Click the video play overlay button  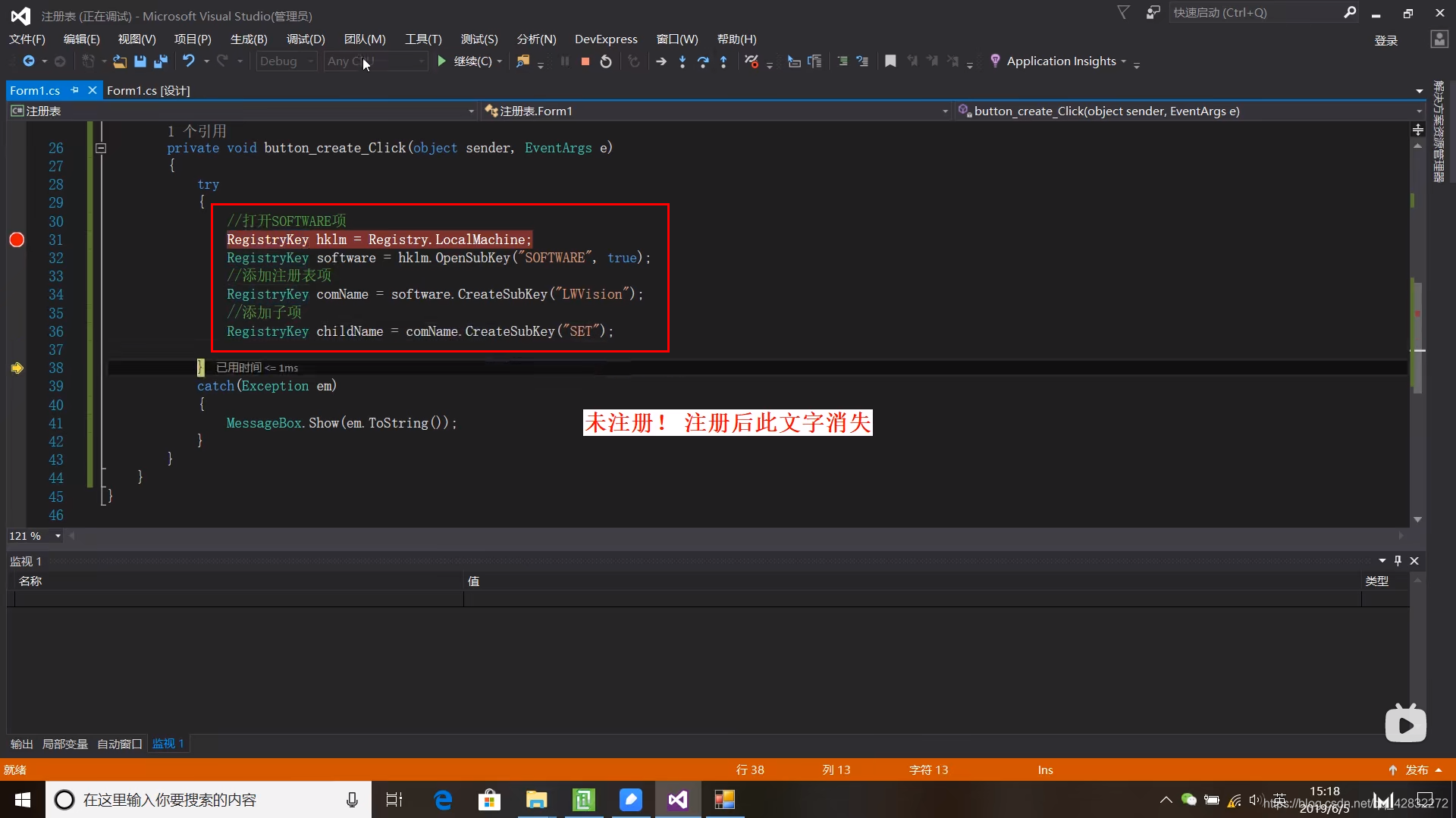(x=1405, y=724)
